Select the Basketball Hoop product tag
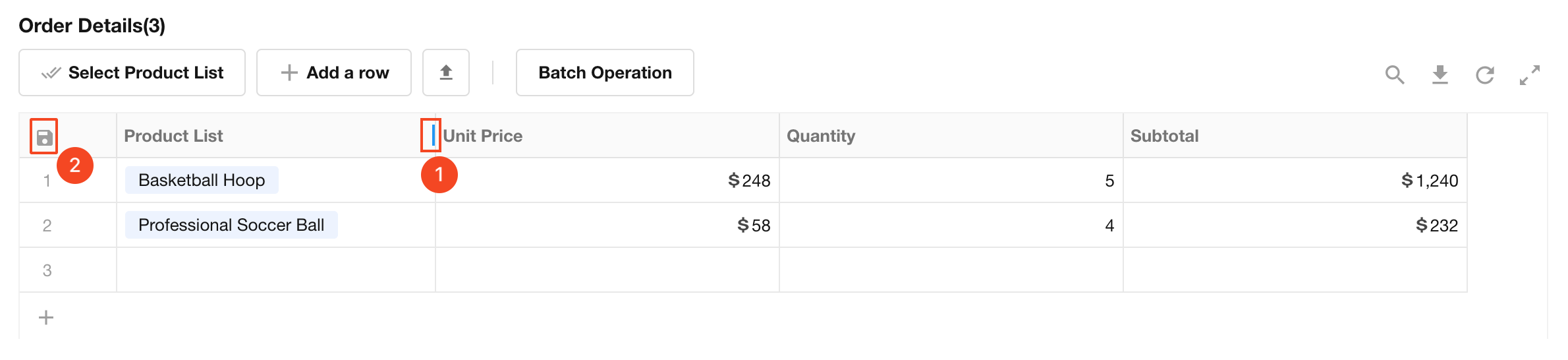 [x=202, y=180]
